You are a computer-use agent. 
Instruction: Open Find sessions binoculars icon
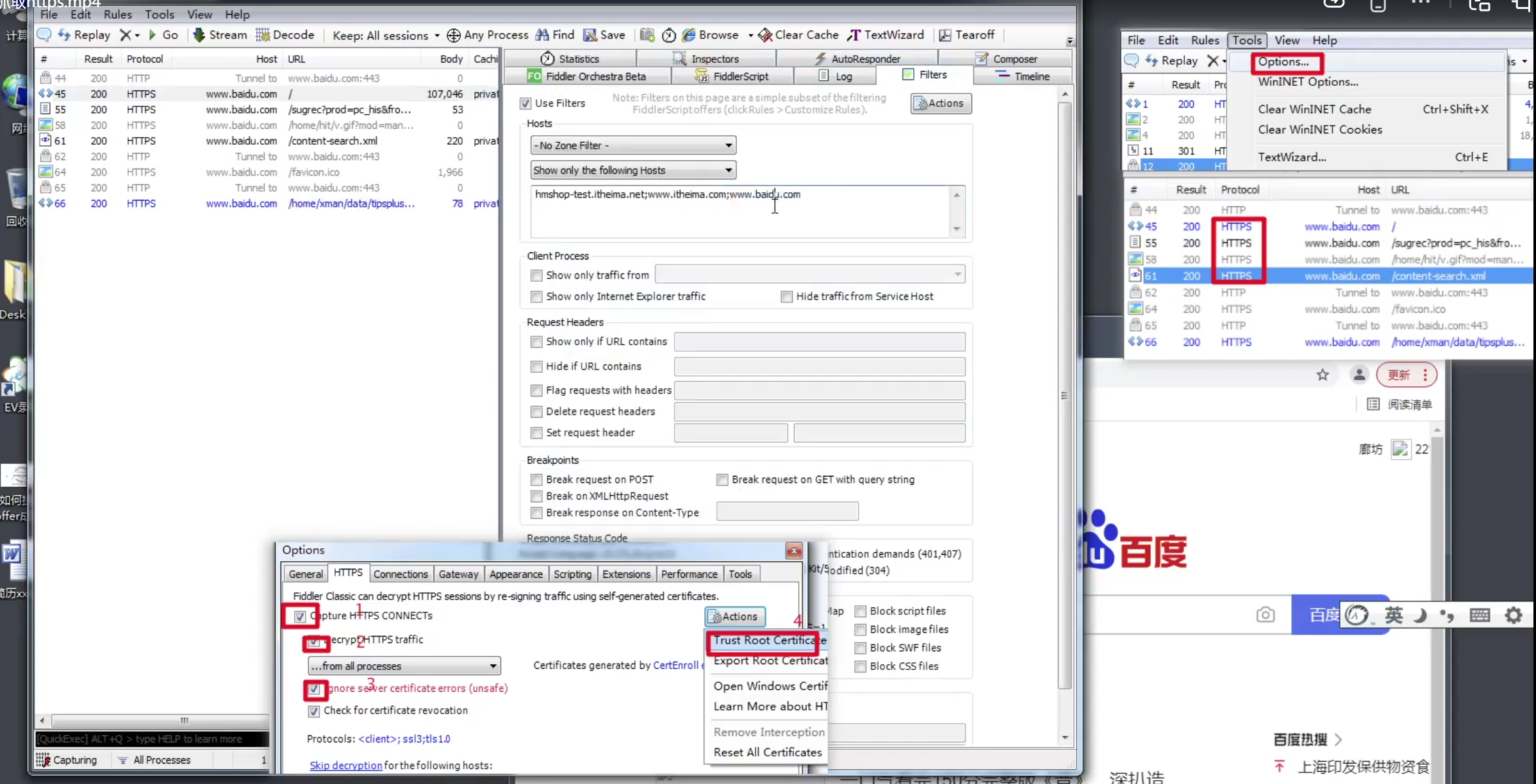543,35
